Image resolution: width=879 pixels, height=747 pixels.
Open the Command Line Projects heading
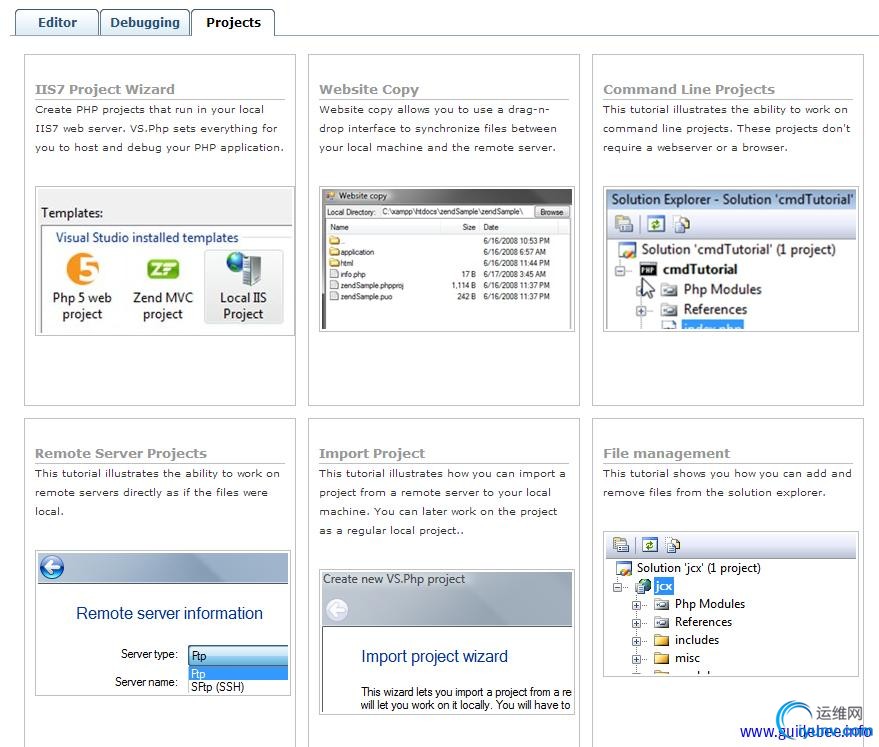[x=688, y=90]
